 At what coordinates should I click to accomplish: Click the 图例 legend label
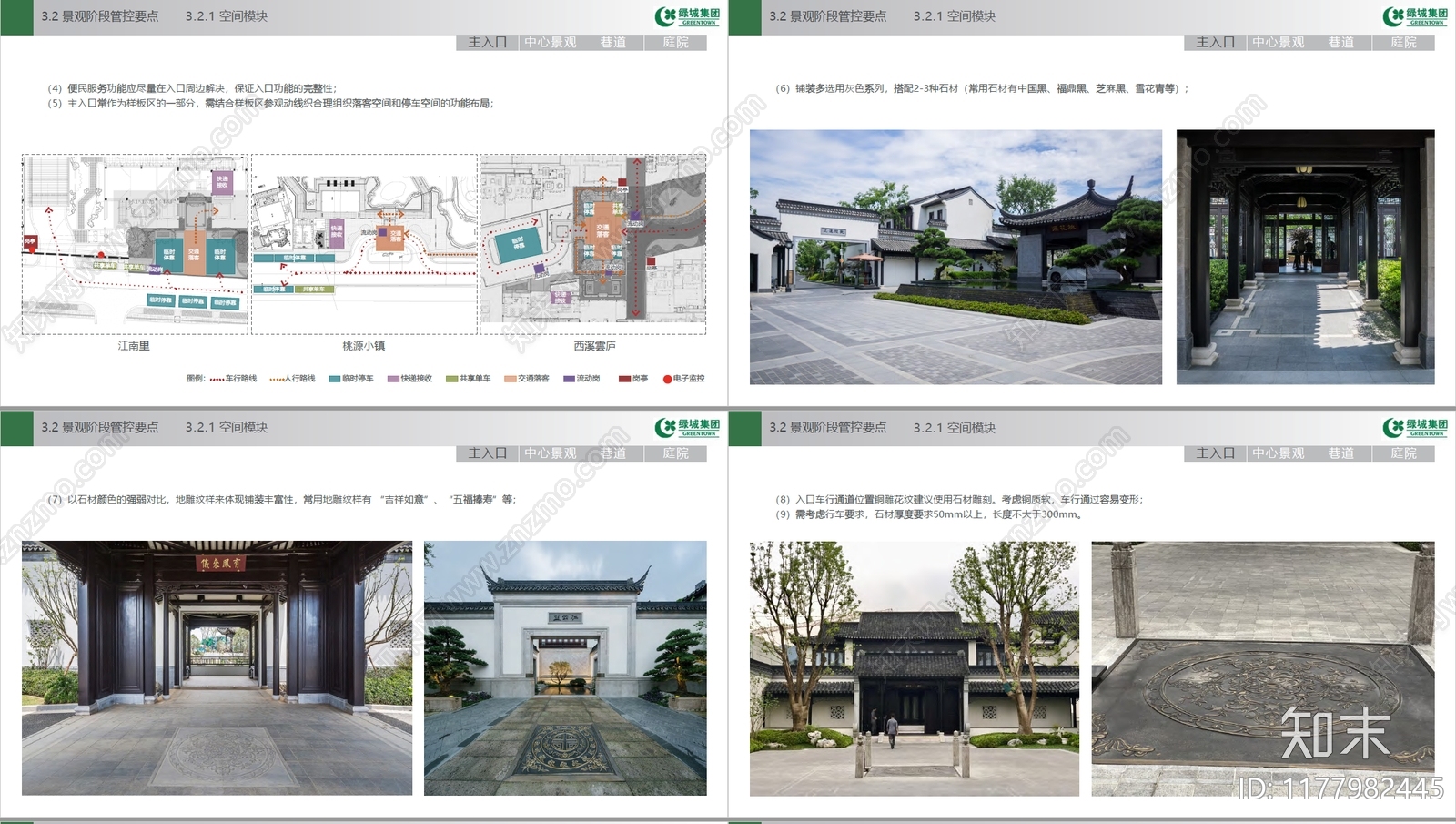click(196, 379)
